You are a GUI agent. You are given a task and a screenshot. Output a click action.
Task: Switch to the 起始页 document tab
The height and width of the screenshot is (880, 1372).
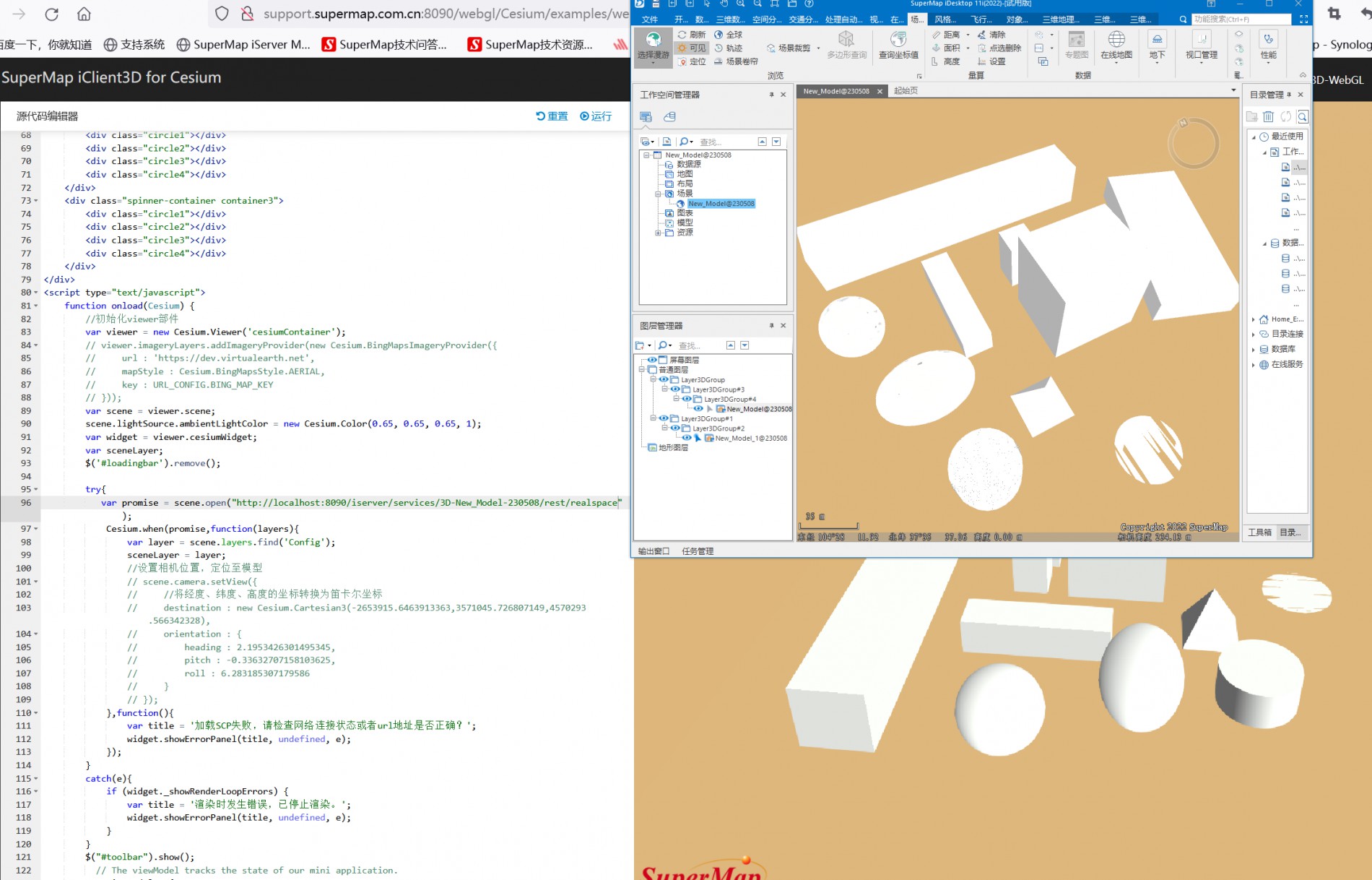(x=906, y=91)
